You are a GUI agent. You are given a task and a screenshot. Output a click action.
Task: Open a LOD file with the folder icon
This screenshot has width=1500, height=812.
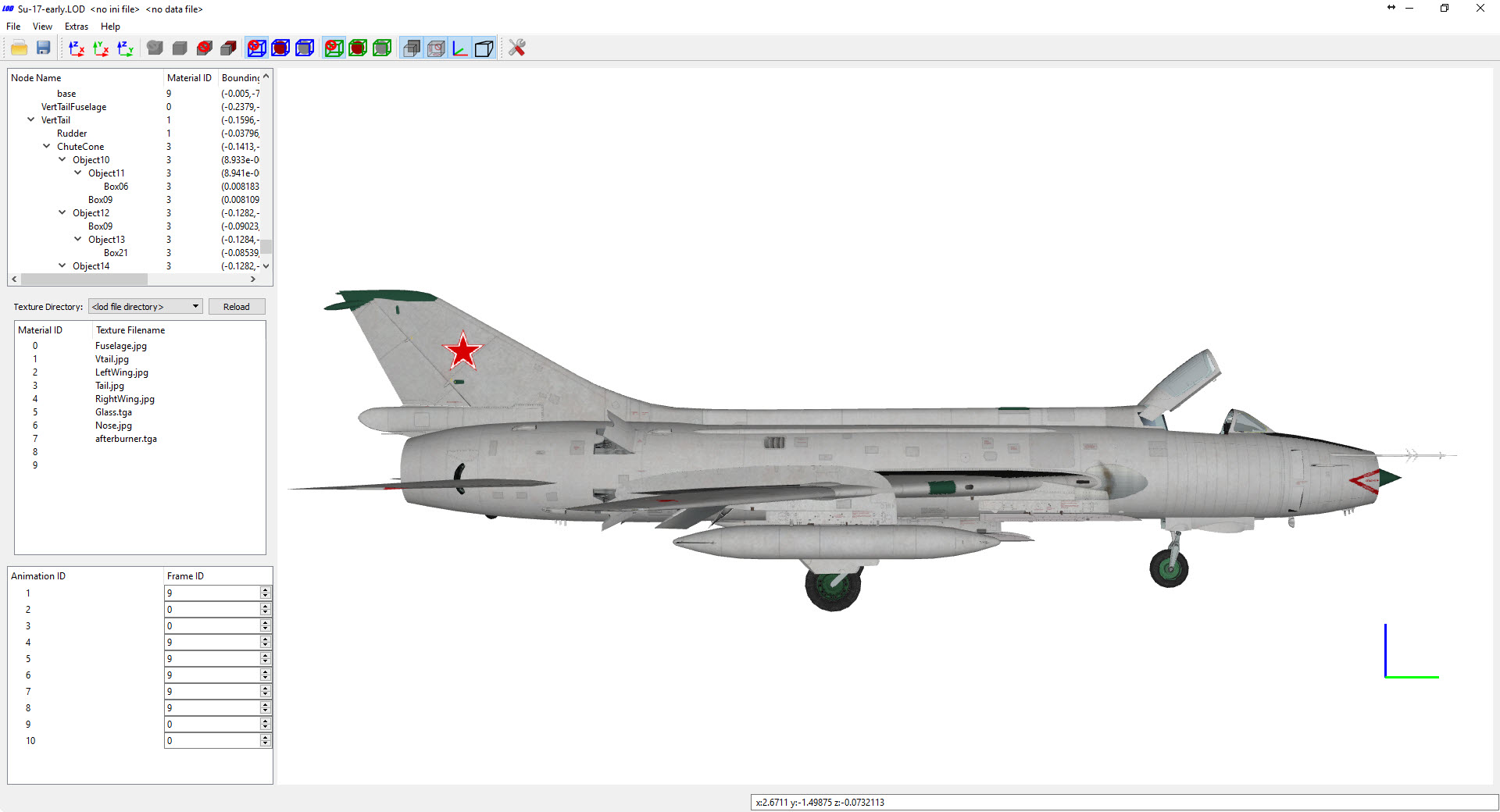[x=20, y=48]
